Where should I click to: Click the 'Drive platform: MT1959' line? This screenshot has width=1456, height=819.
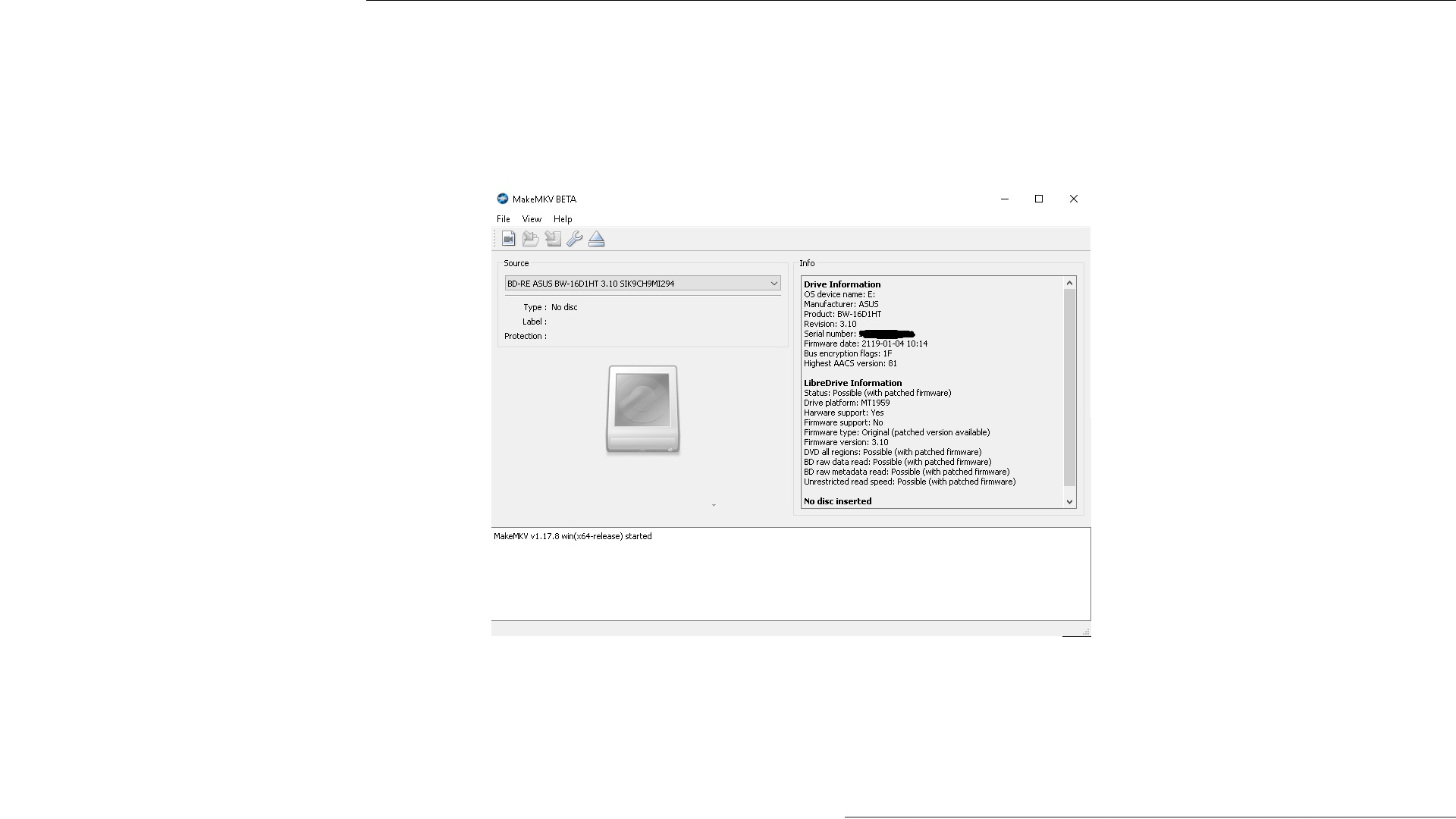click(846, 403)
